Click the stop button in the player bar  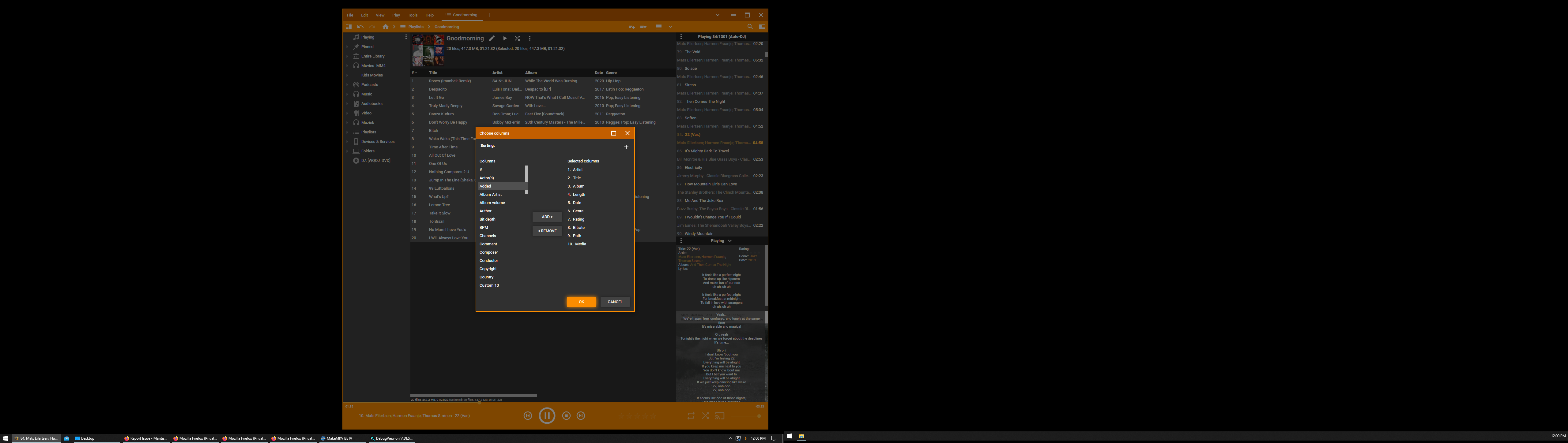pos(566,416)
